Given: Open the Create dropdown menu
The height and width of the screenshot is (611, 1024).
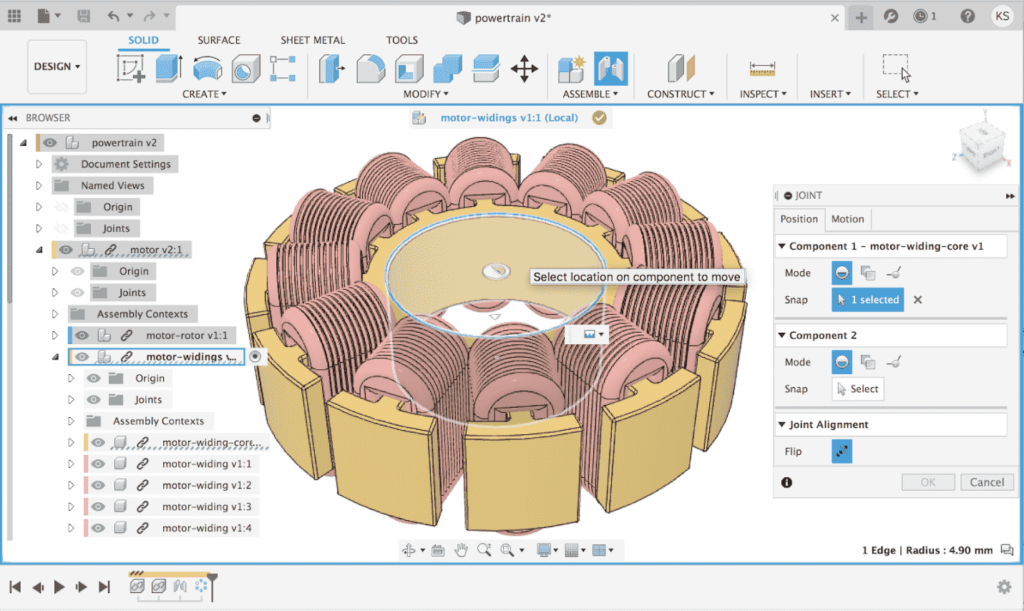Looking at the screenshot, I should tap(204, 93).
